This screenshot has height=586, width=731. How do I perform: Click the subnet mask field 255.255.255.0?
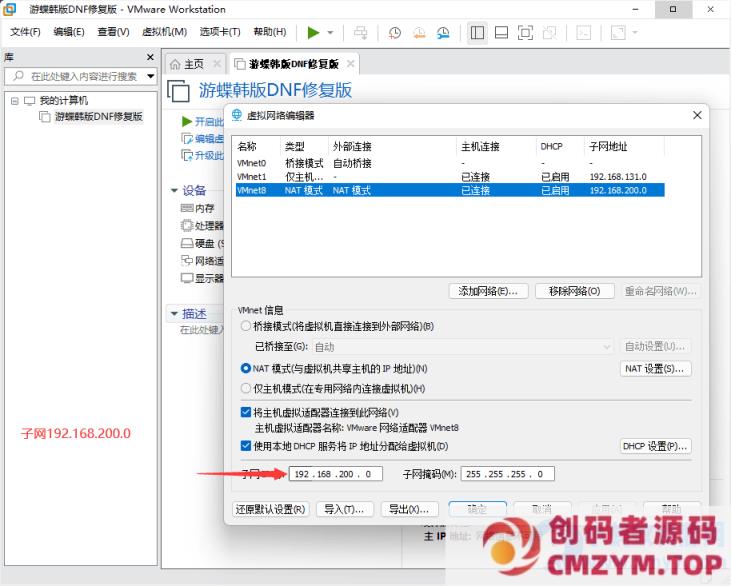click(x=508, y=474)
